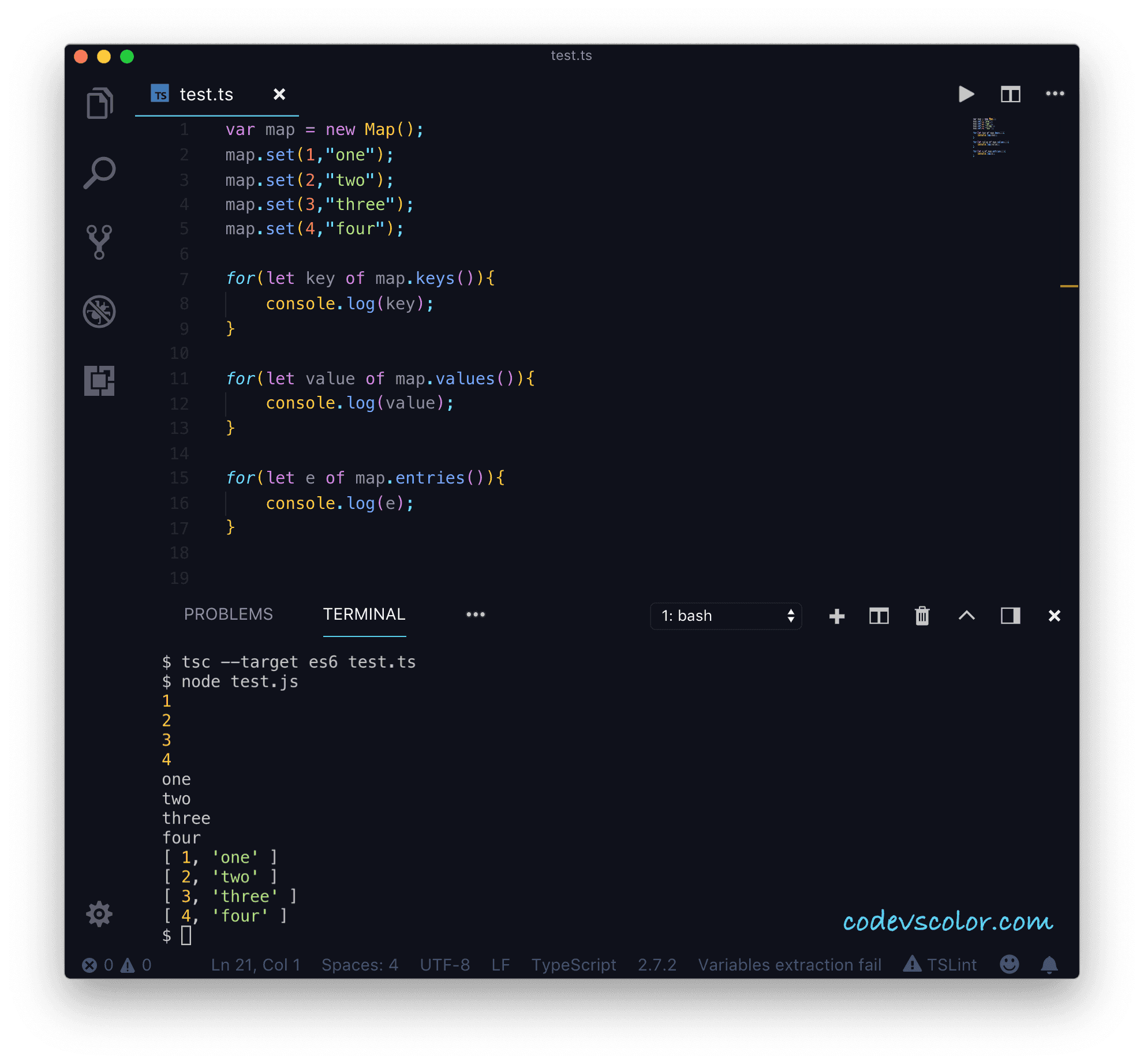
Task: Close the terminal panel
Action: tap(1055, 616)
